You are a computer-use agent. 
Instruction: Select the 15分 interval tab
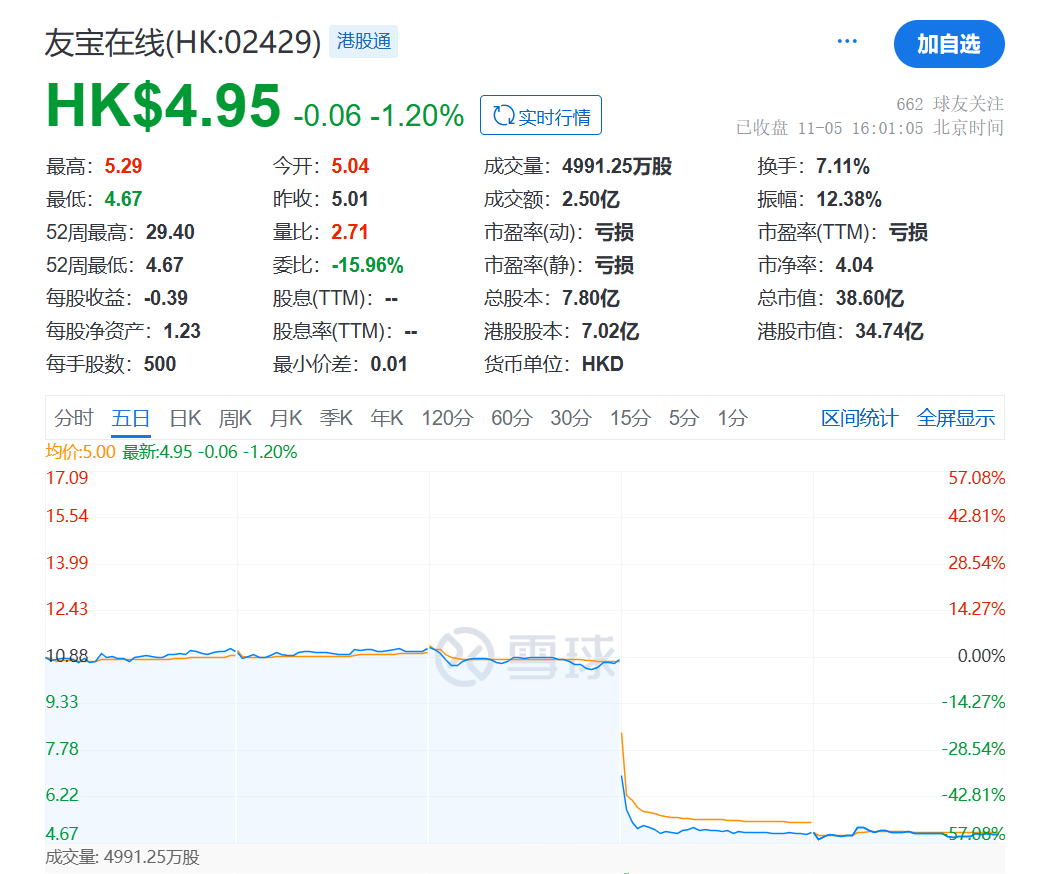(x=630, y=418)
